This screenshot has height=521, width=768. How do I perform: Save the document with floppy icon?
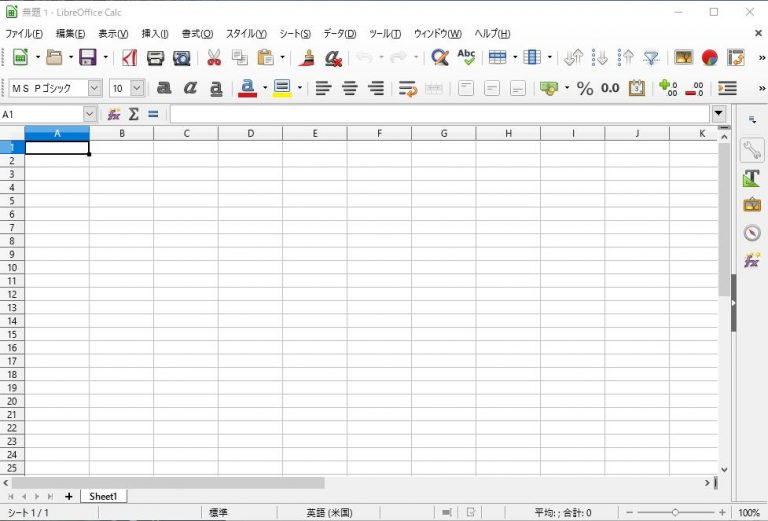pyautogui.click(x=88, y=57)
